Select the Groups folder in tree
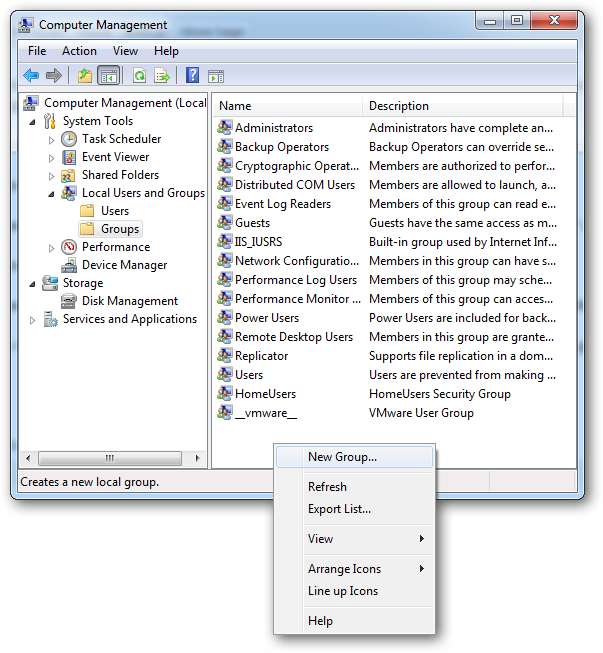This screenshot has width=603, height=653. [x=111, y=229]
